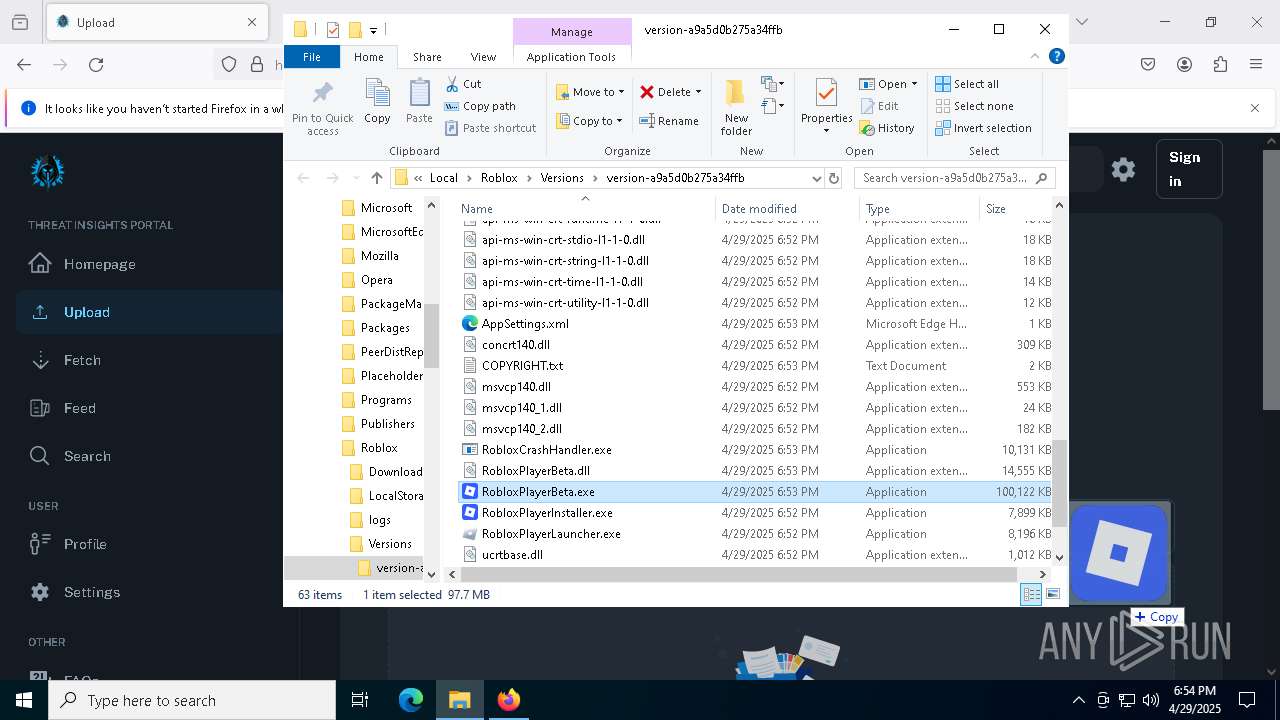Collapse the ribbon with chevron

[x=1035, y=57]
